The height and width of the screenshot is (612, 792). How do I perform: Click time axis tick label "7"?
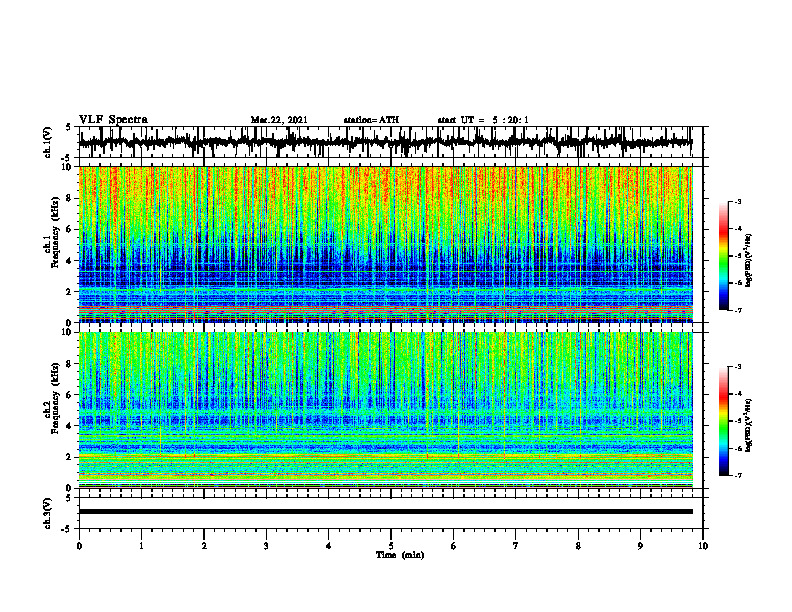[516, 546]
